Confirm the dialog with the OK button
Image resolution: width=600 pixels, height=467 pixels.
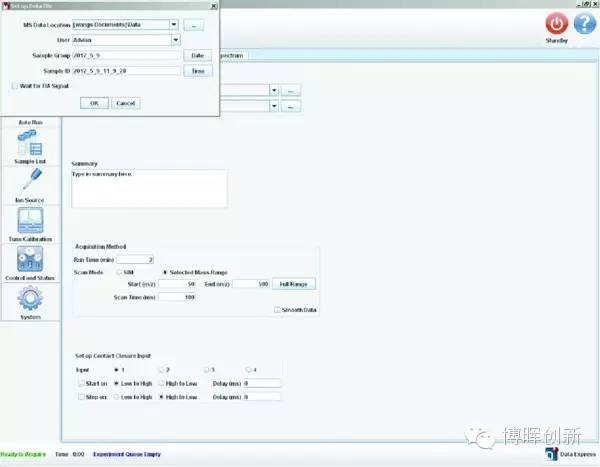click(93, 103)
